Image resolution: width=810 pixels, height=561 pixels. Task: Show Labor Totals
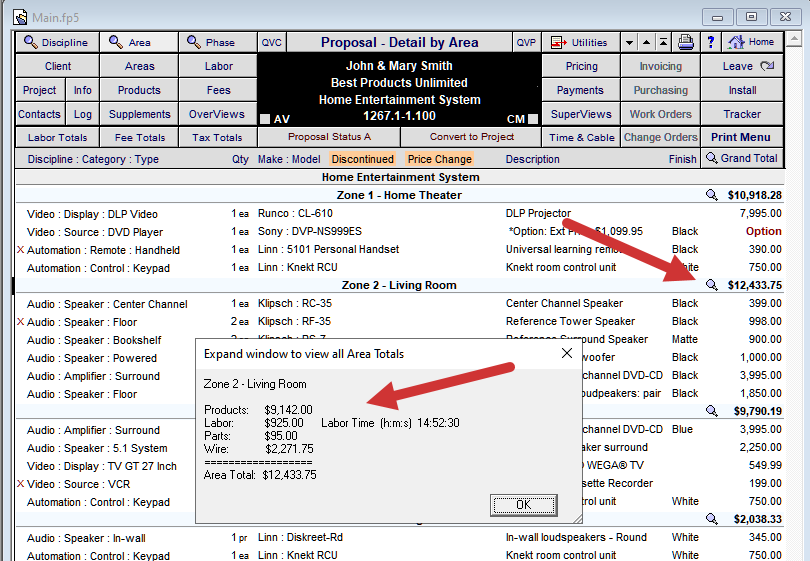pyautogui.click(x=57, y=137)
